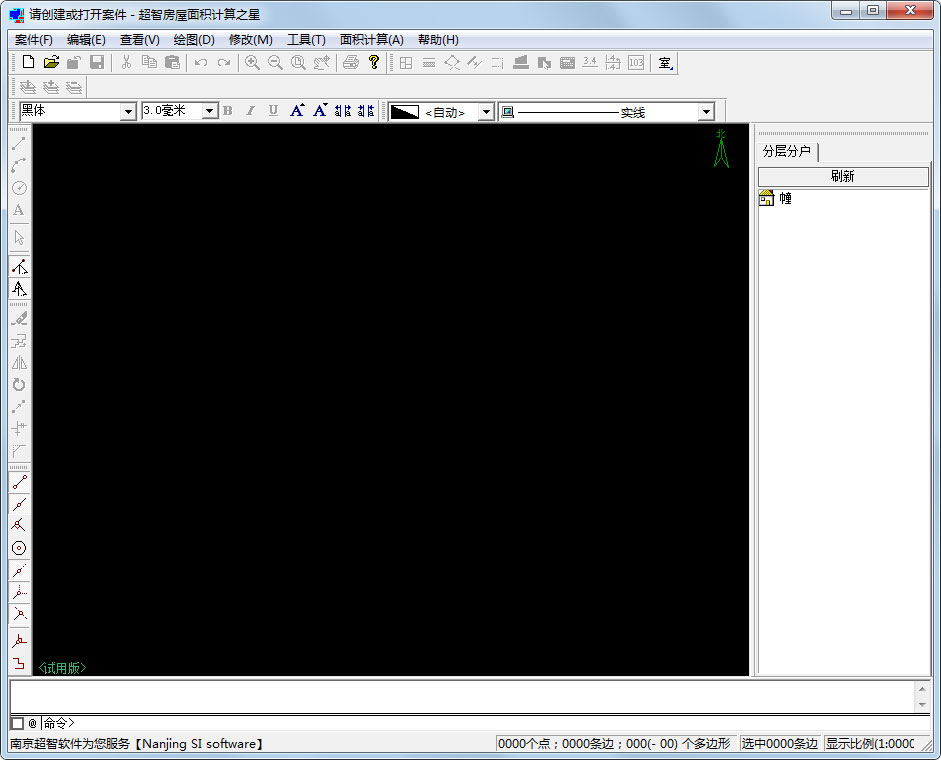
Task: Open the <自动> color dropdown
Action: point(486,112)
